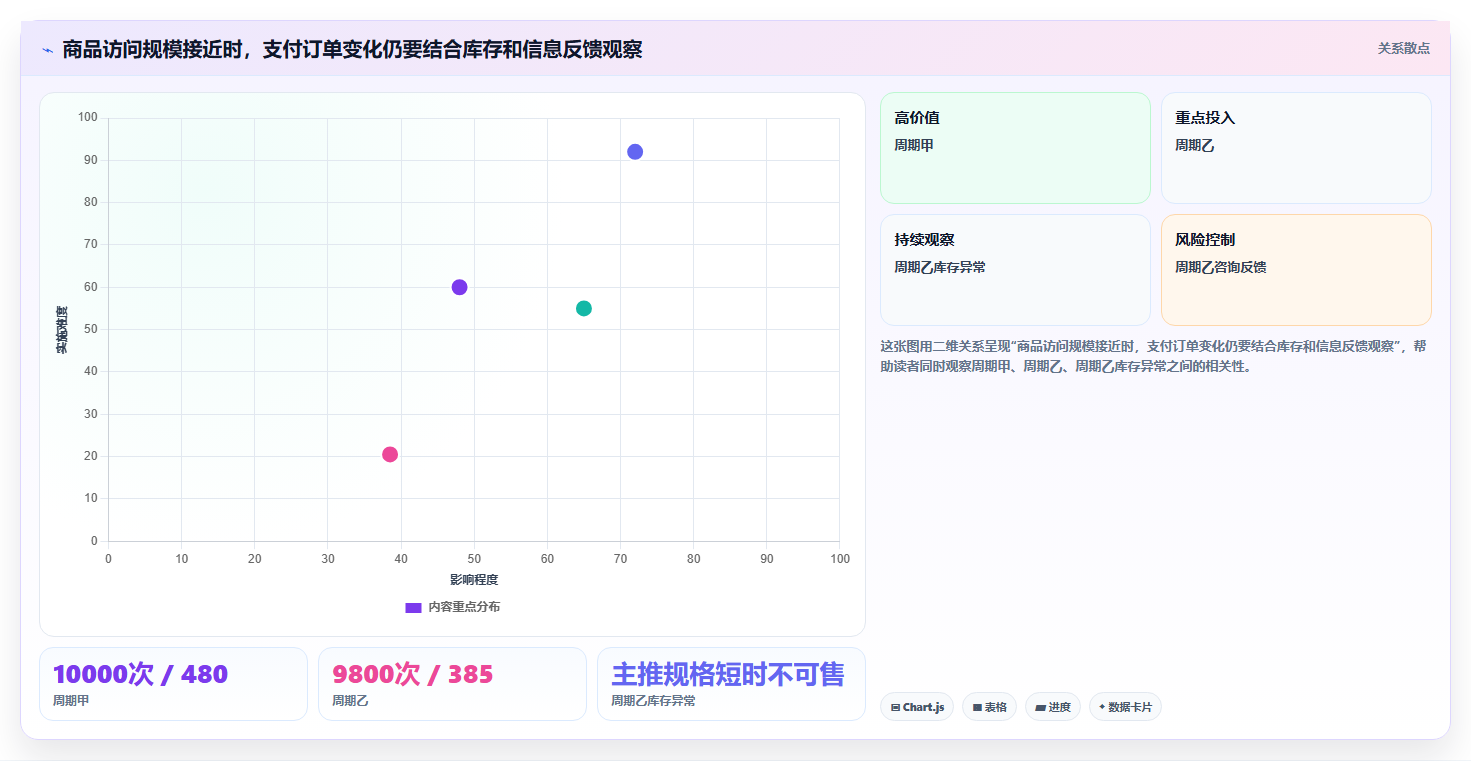Click the 数据卡片 tag chip
The image size is (1471, 761).
pos(1125,707)
